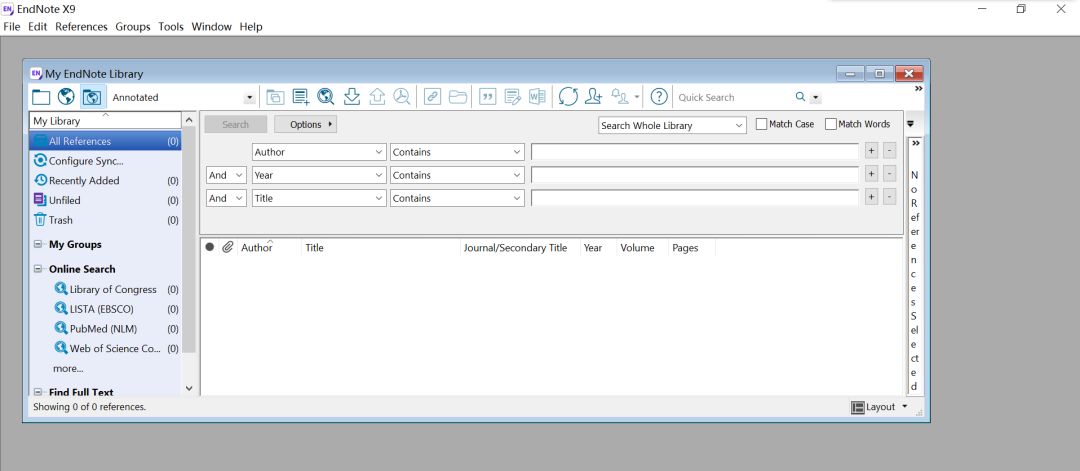Open the Quick Search options dropdown arrow
1080x471 pixels.
[816, 98]
